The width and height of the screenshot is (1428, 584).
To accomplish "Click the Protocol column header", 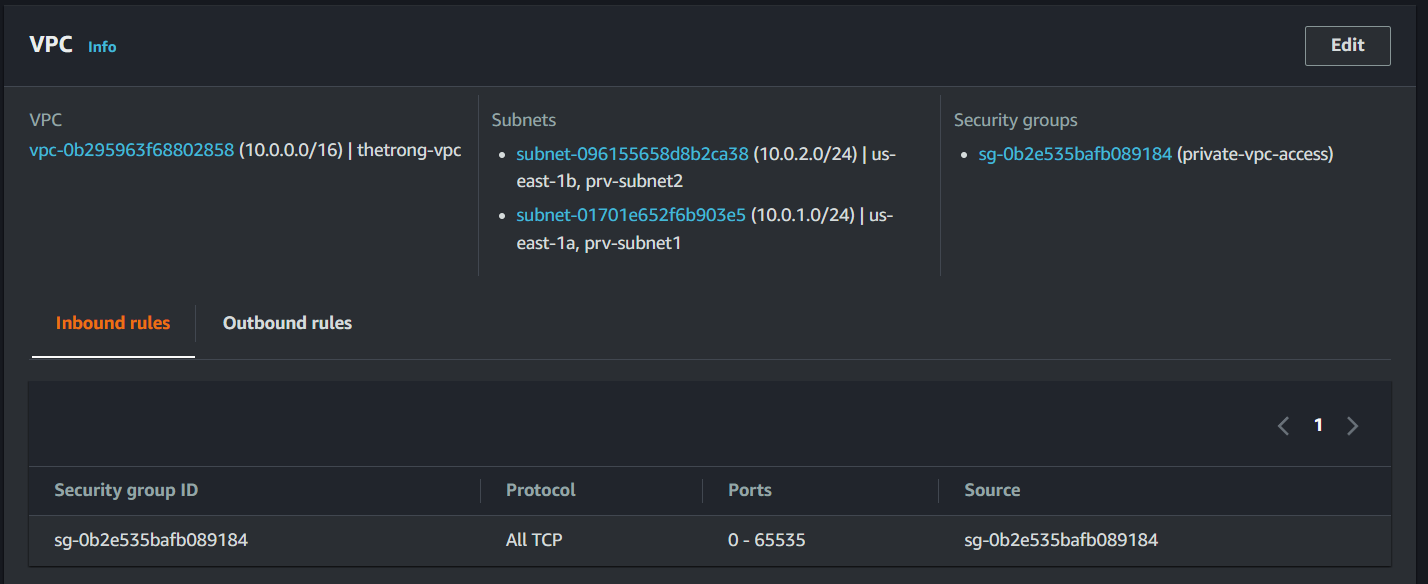I will pos(541,490).
